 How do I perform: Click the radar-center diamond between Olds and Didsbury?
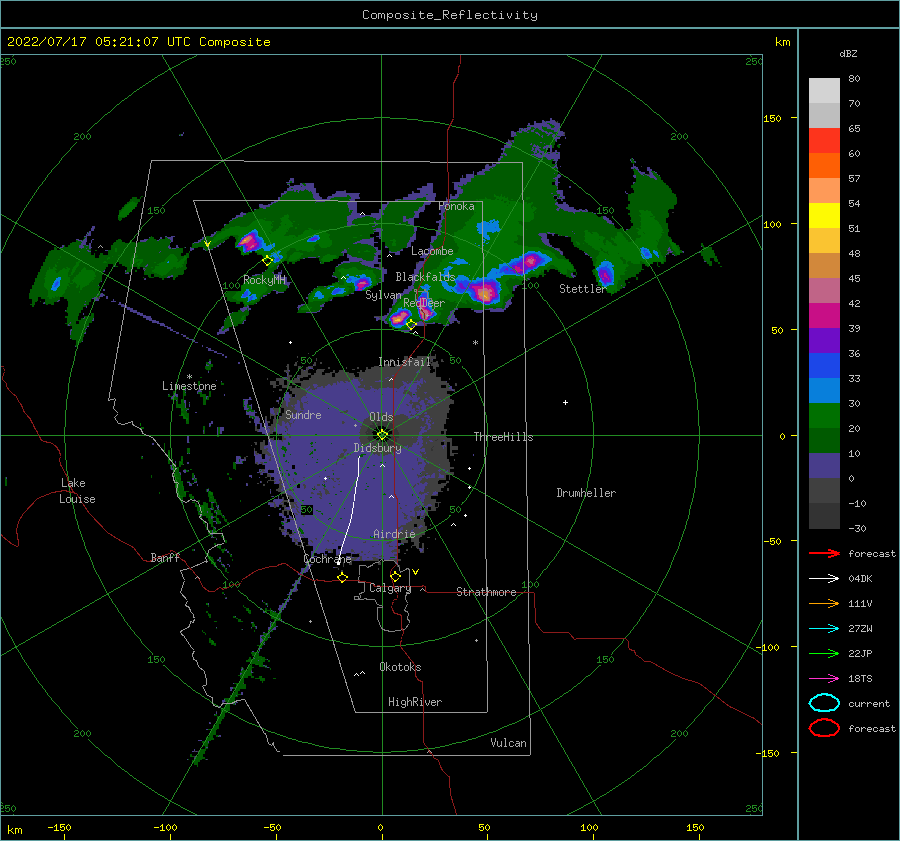click(x=382, y=435)
